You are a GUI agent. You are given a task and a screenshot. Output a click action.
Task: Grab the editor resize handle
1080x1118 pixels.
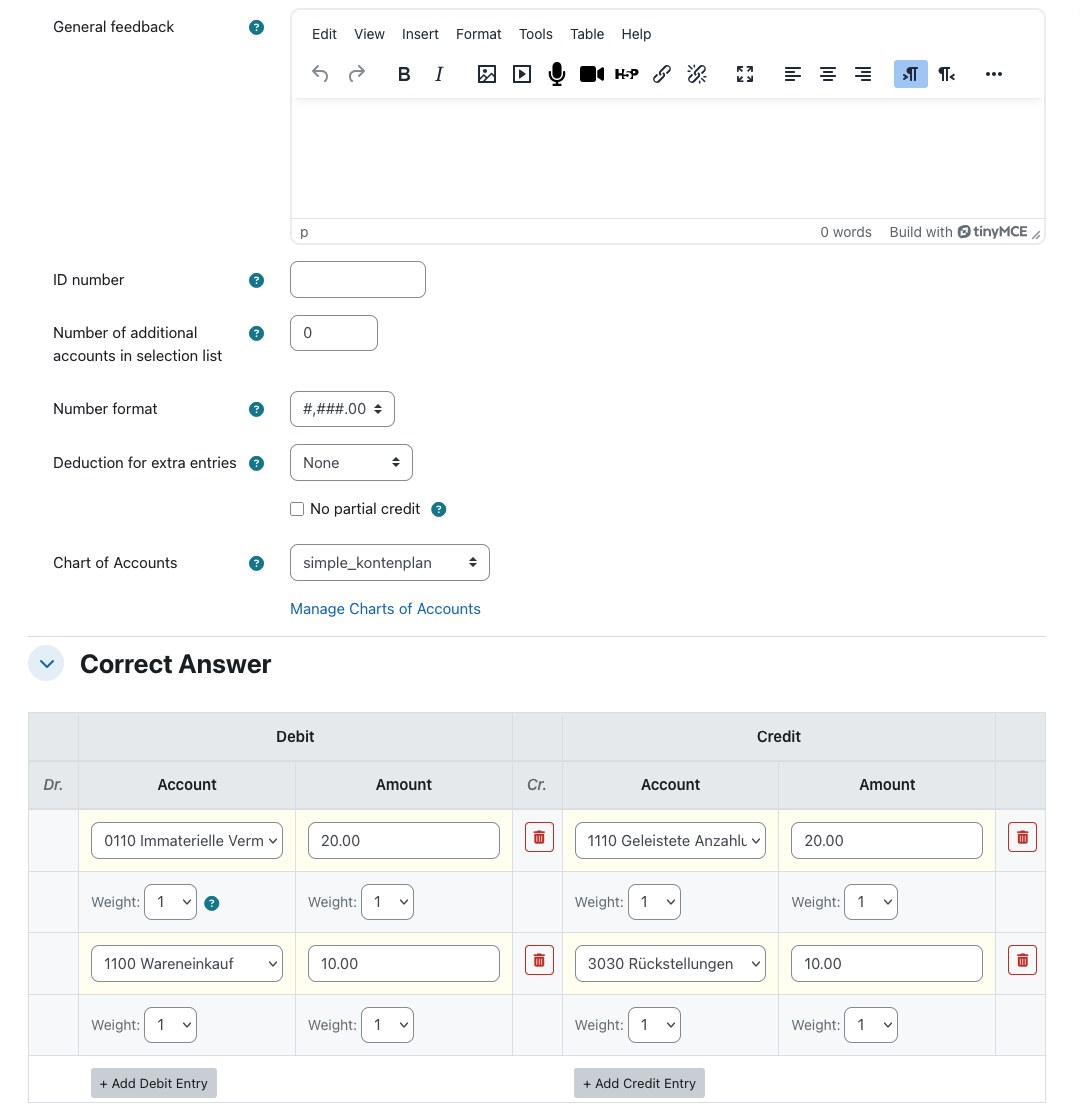[1036, 235]
